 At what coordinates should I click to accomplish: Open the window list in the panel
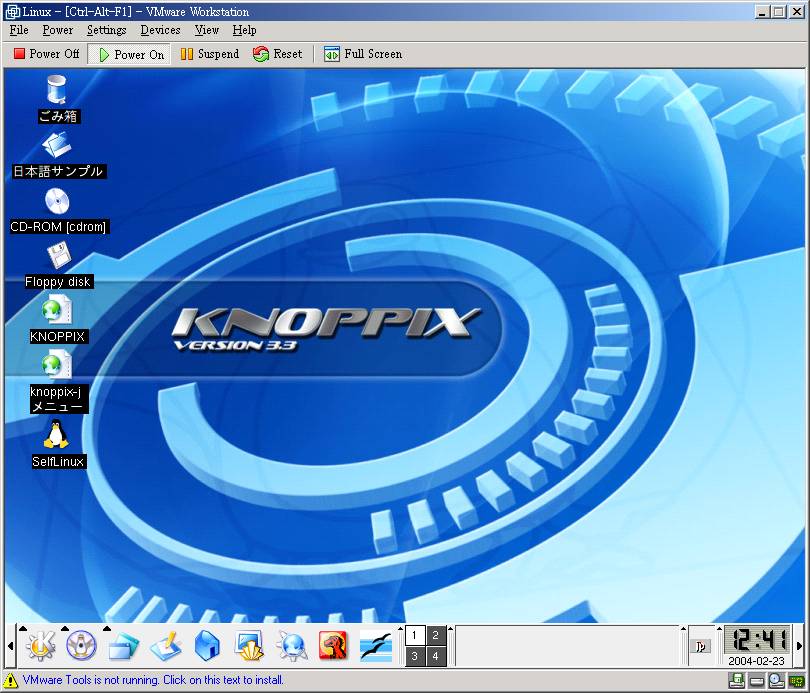point(123,645)
